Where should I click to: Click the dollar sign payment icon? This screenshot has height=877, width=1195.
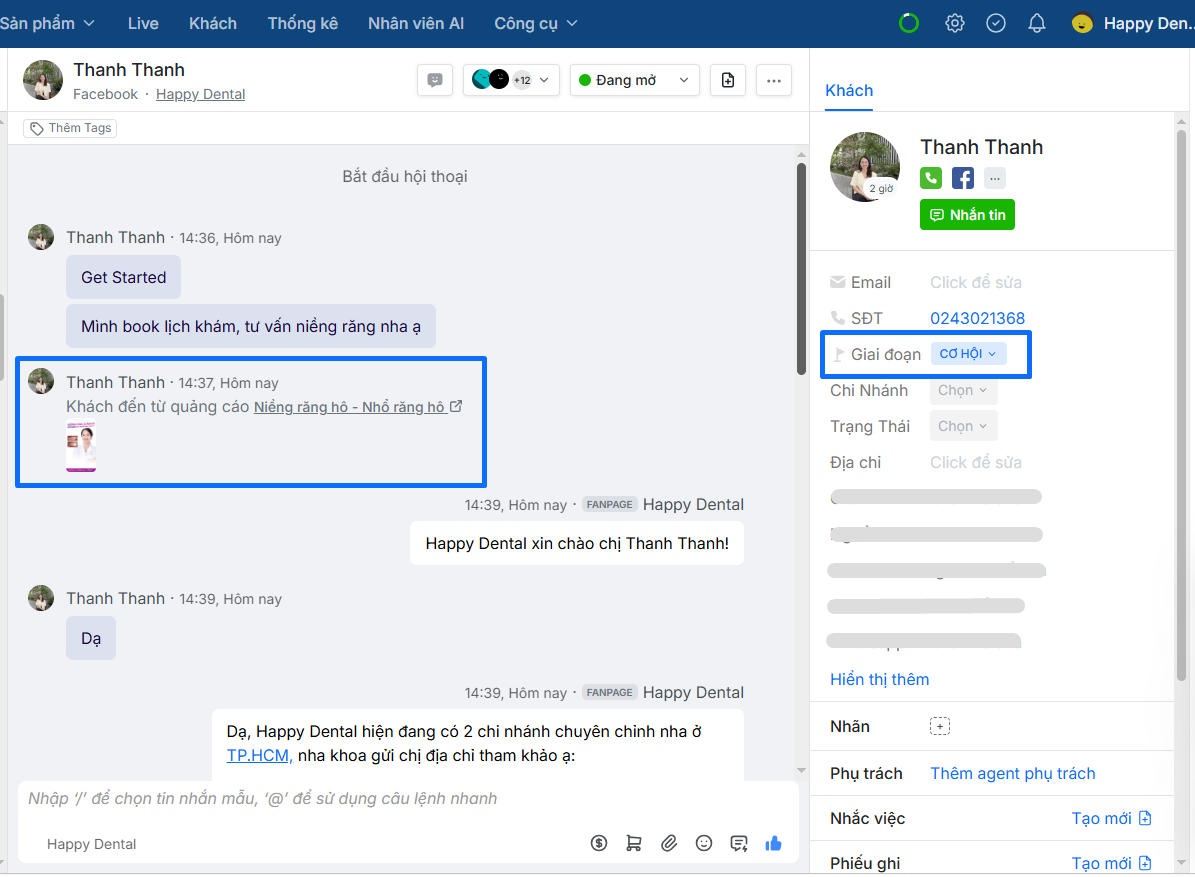point(599,843)
